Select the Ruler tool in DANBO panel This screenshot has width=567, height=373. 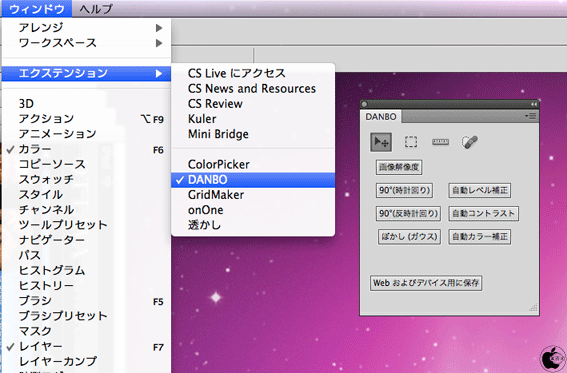click(x=440, y=142)
